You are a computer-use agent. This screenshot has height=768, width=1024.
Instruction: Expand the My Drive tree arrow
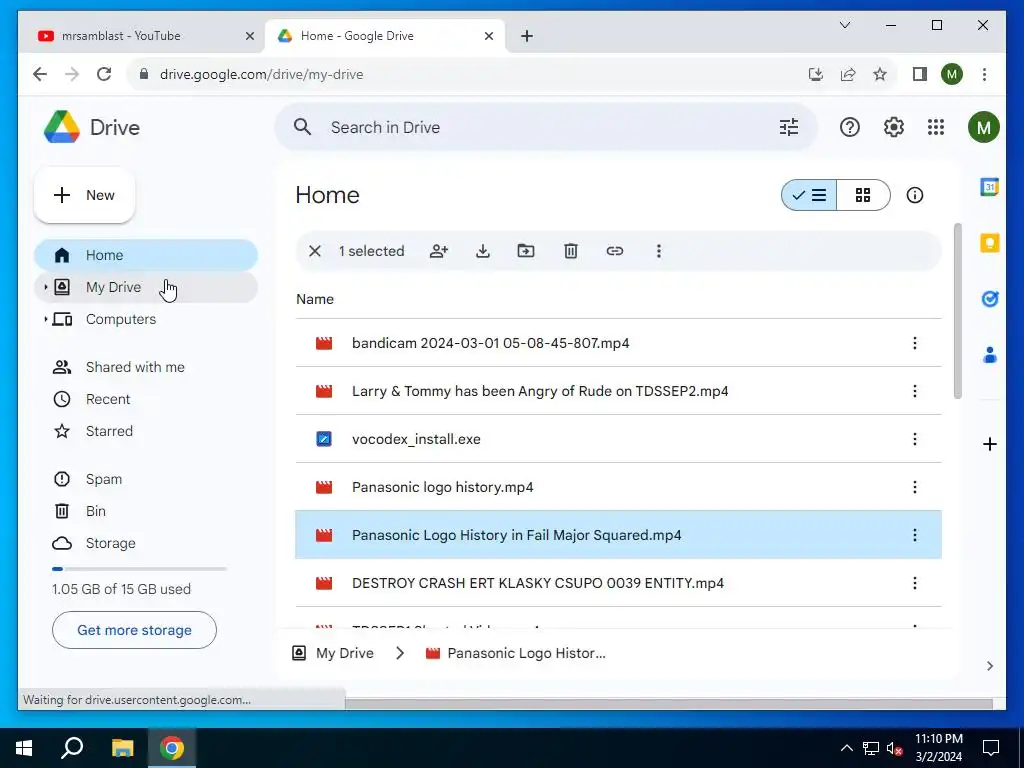[x=46, y=287]
